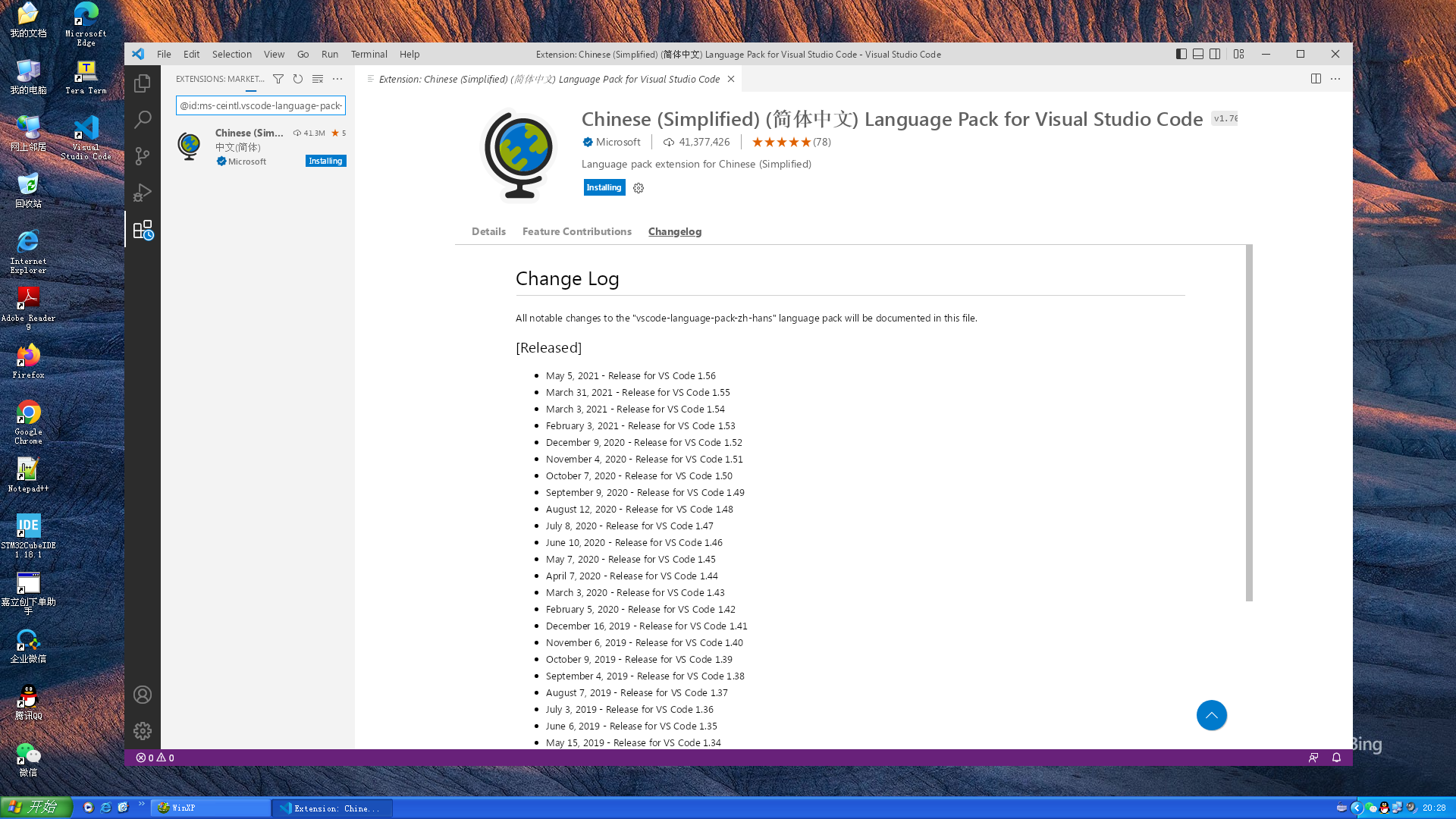This screenshot has height=819, width=1456.
Task: Open Adobe Reader 9 desktop shortcut
Action: coord(28,308)
